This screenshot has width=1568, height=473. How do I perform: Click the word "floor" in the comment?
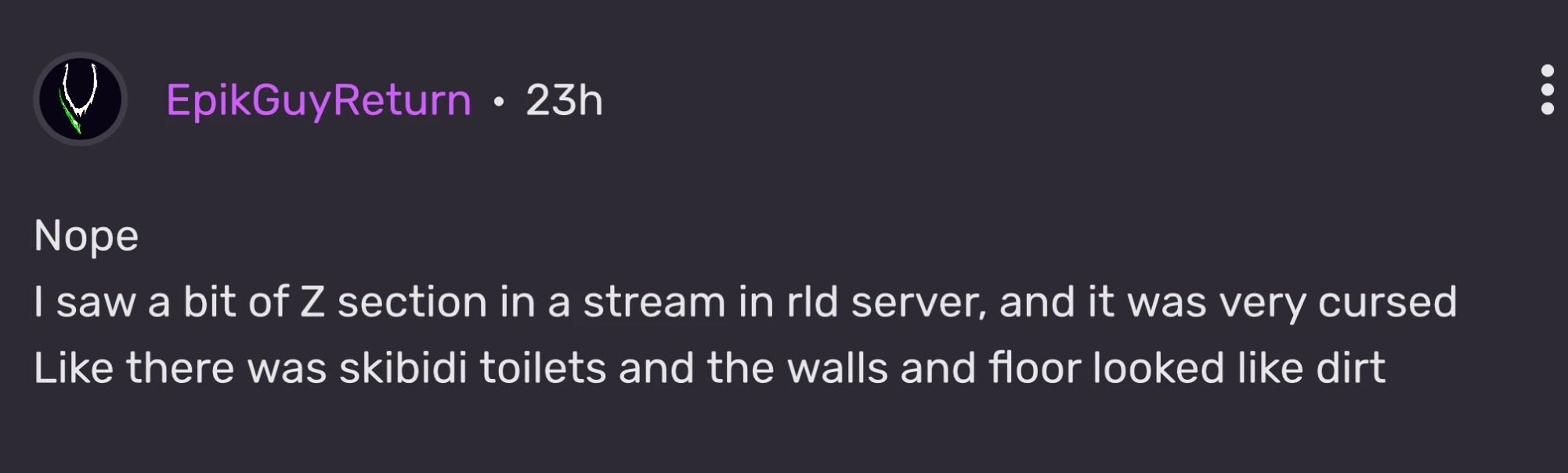point(1034,368)
